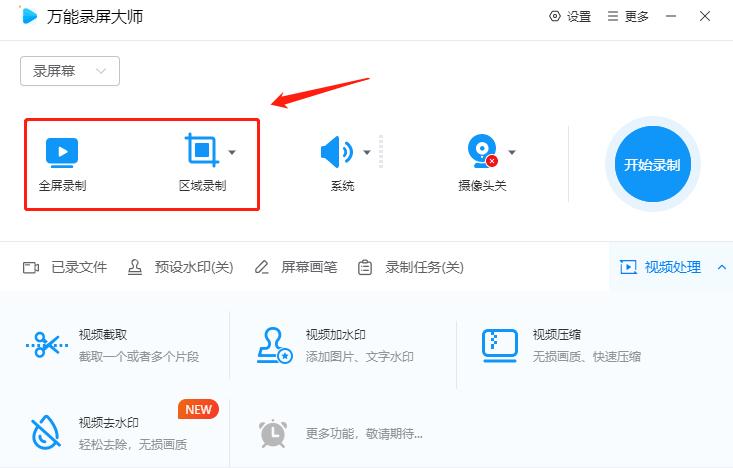This screenshot has height=468, width=733.
Task: Click the 视频加水印 stamp icon
Action: [x=274, y=346]
